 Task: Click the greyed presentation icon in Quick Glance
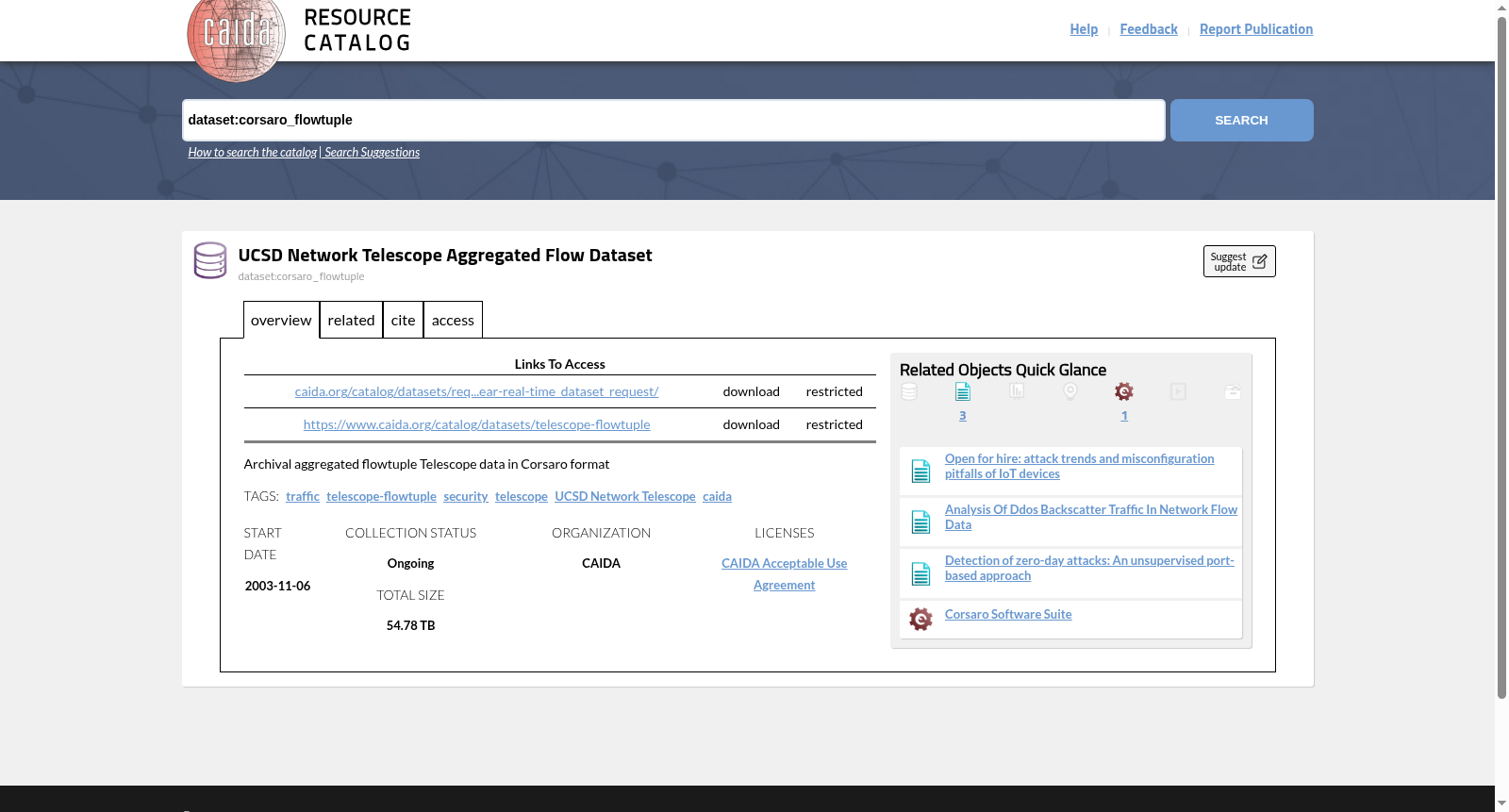pos(1017,390)
